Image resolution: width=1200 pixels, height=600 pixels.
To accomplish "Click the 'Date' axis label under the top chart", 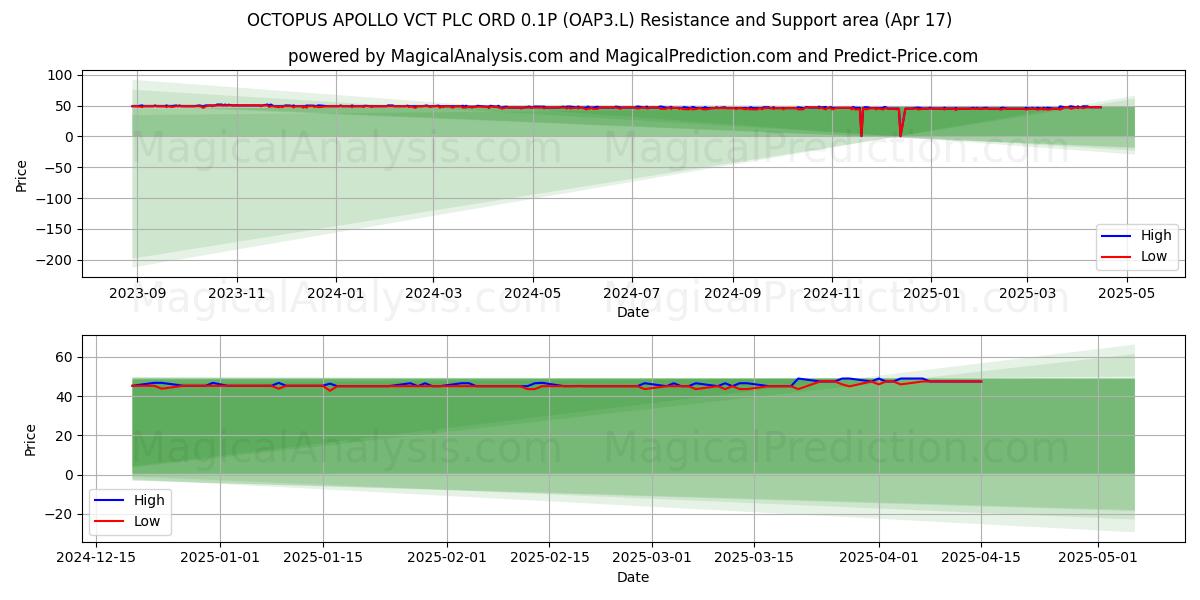I will tap(633, 313).
